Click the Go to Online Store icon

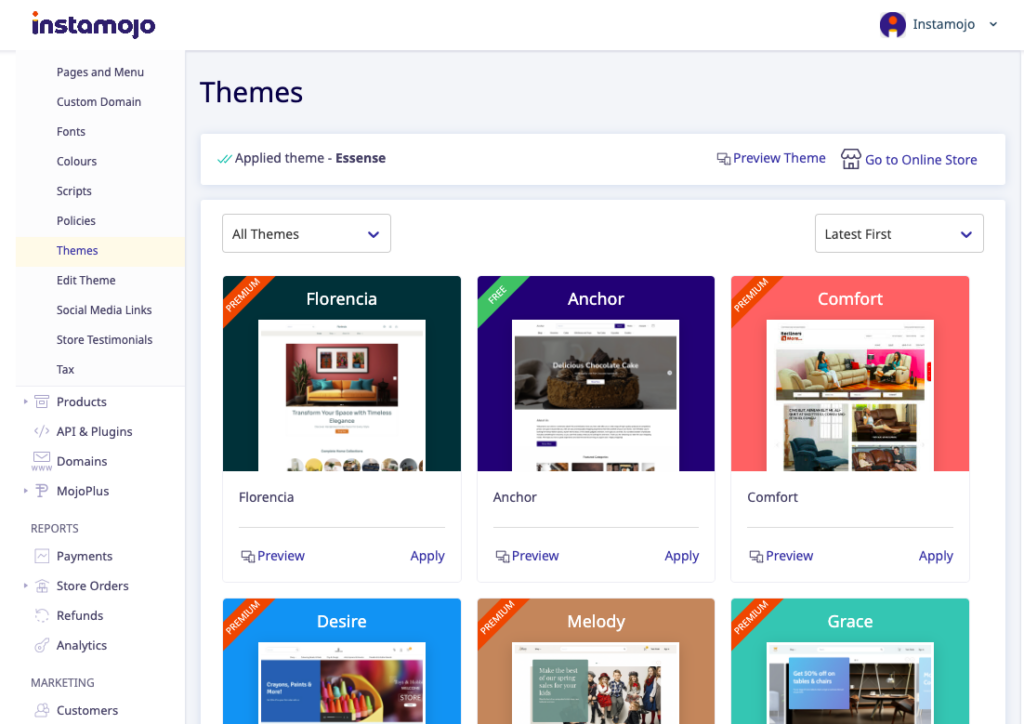click(850, 159)
